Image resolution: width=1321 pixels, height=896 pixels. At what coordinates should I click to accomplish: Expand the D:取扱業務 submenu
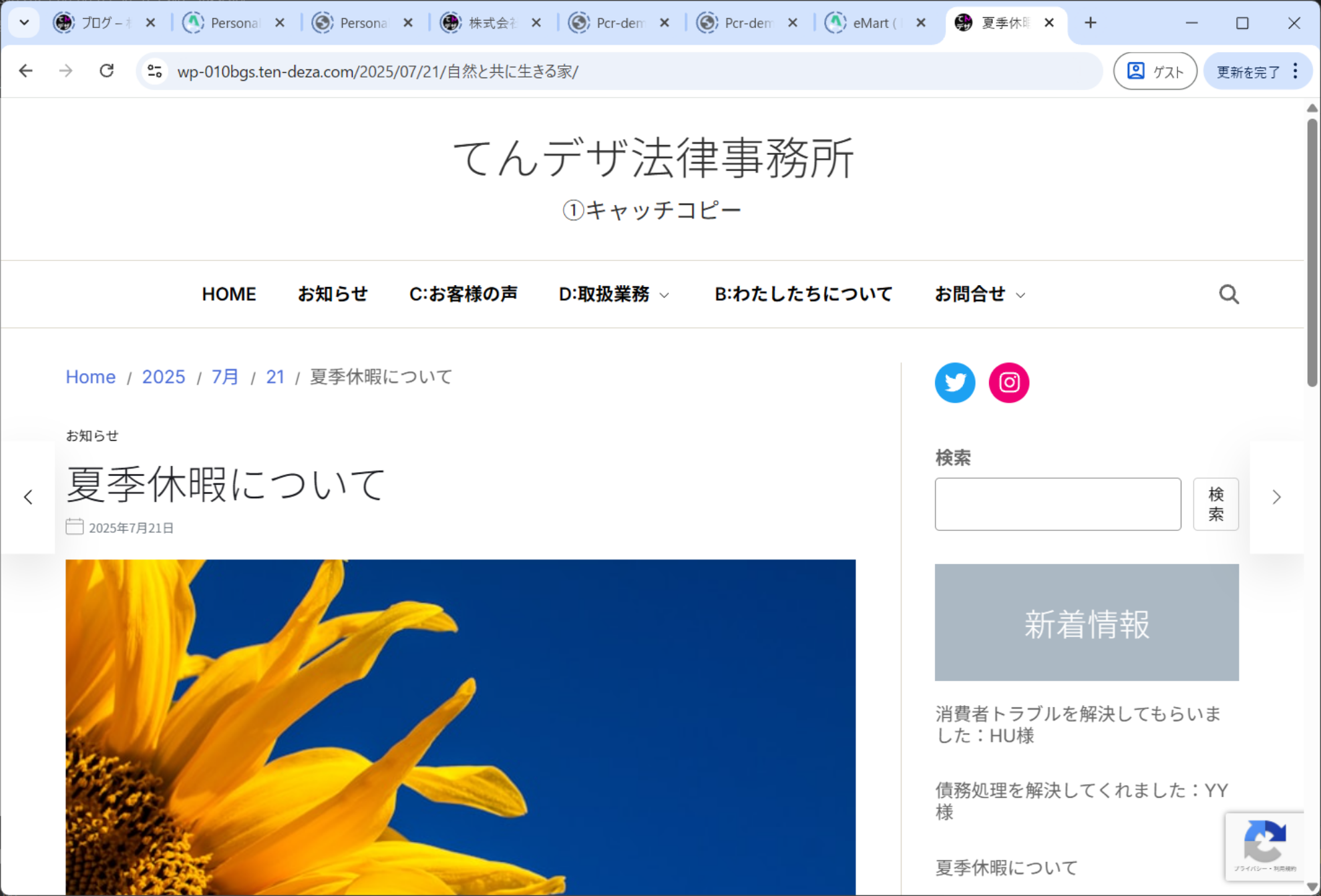pos(665,295)
